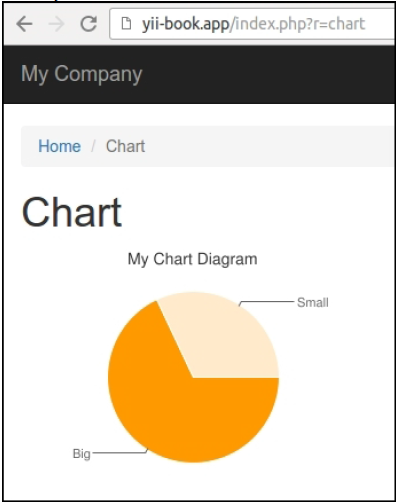
Task: Open the My Company brand link
Action: pos(82,74)
